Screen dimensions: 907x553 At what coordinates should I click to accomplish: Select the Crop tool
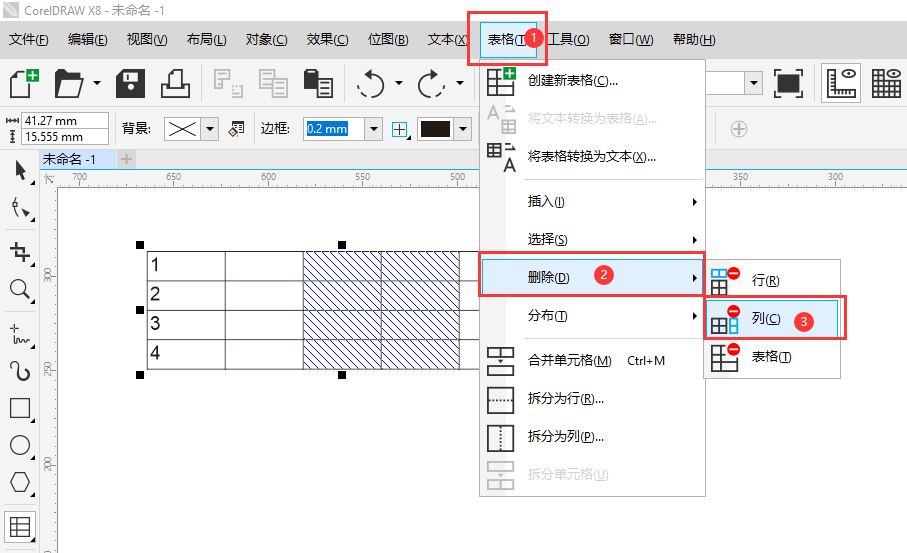point(20,252)
